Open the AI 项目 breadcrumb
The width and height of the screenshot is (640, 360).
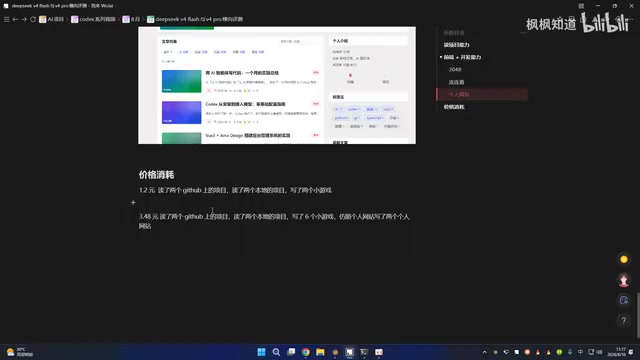(52, 19)
